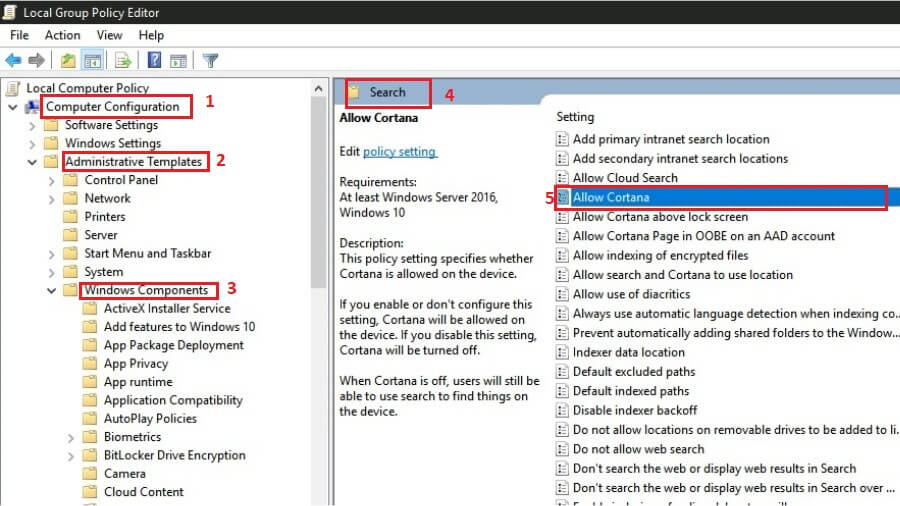Collapse the Administrative Templates node

click(32, 162)
